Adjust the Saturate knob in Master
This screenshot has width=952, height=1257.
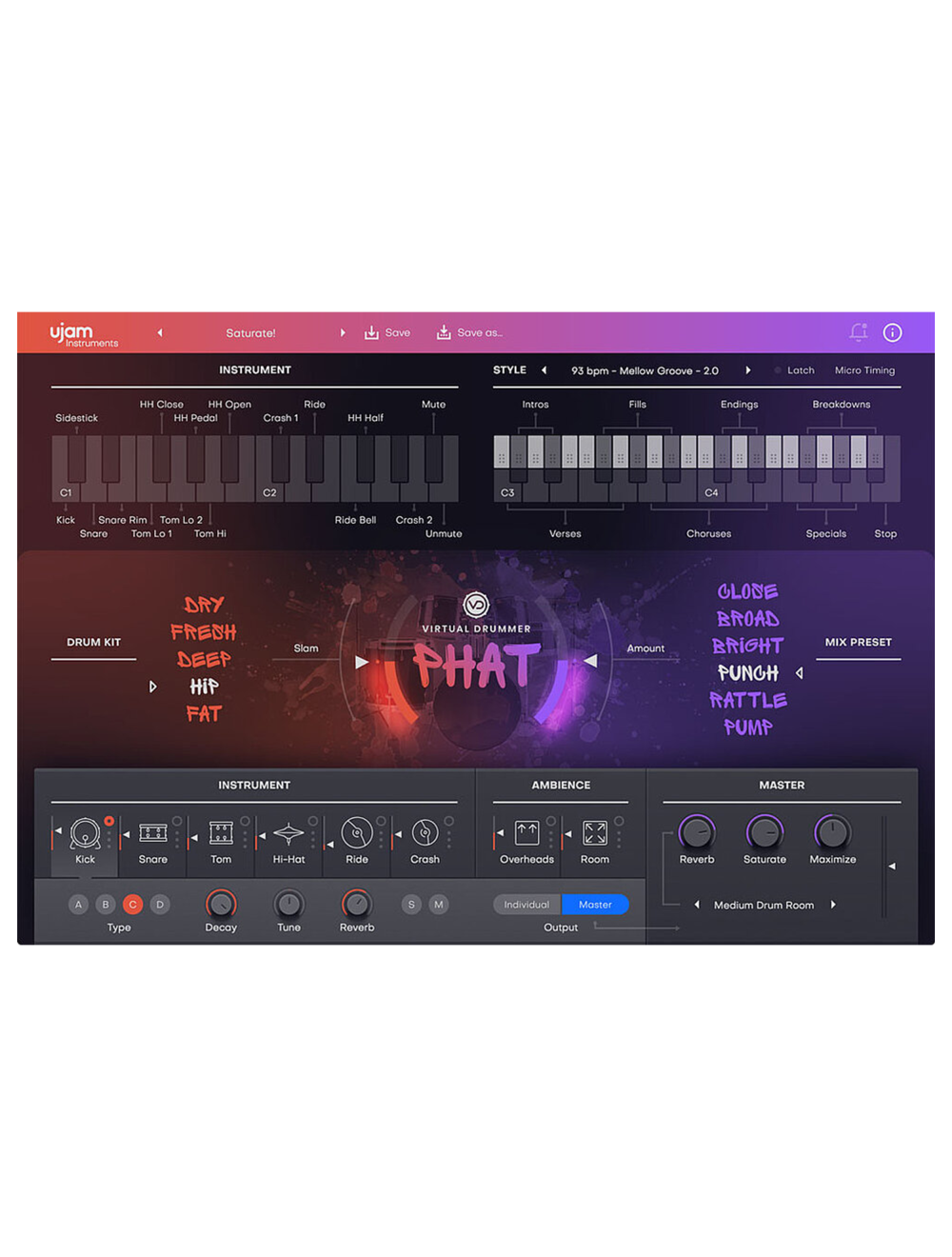(764, 833)
